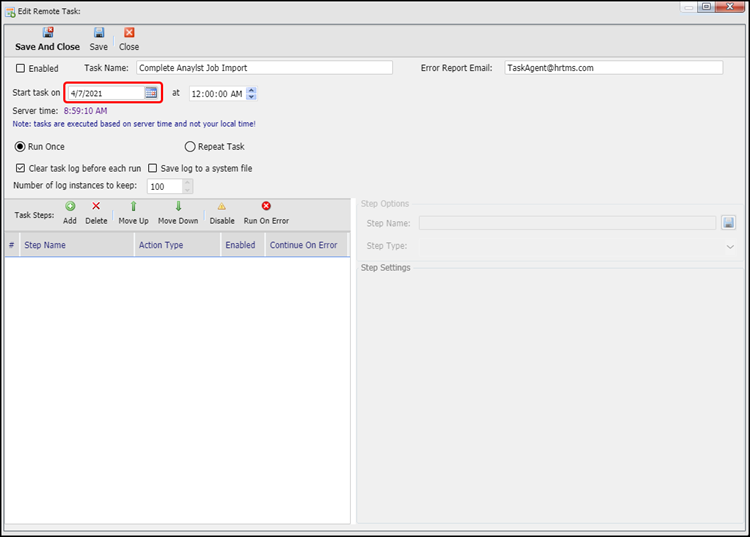Minimize the Edit Remote Task window

tap(689, 7)
